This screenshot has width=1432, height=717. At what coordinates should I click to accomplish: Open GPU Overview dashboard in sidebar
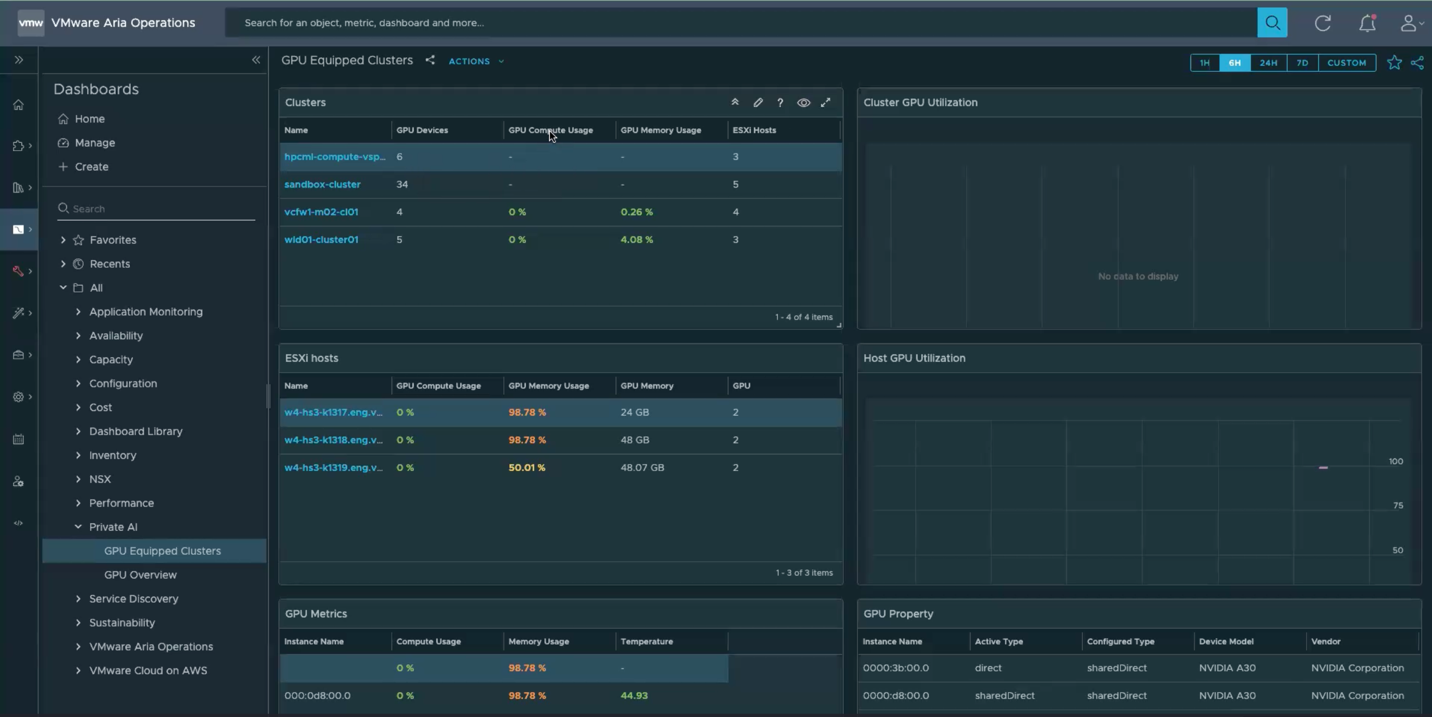click(x=140, y=575)
